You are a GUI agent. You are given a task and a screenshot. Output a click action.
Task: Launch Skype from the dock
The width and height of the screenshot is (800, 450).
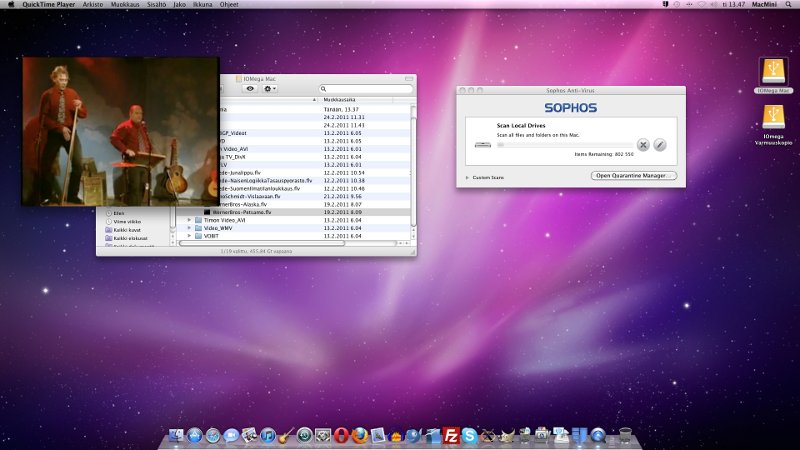click(x=469, y=435)
